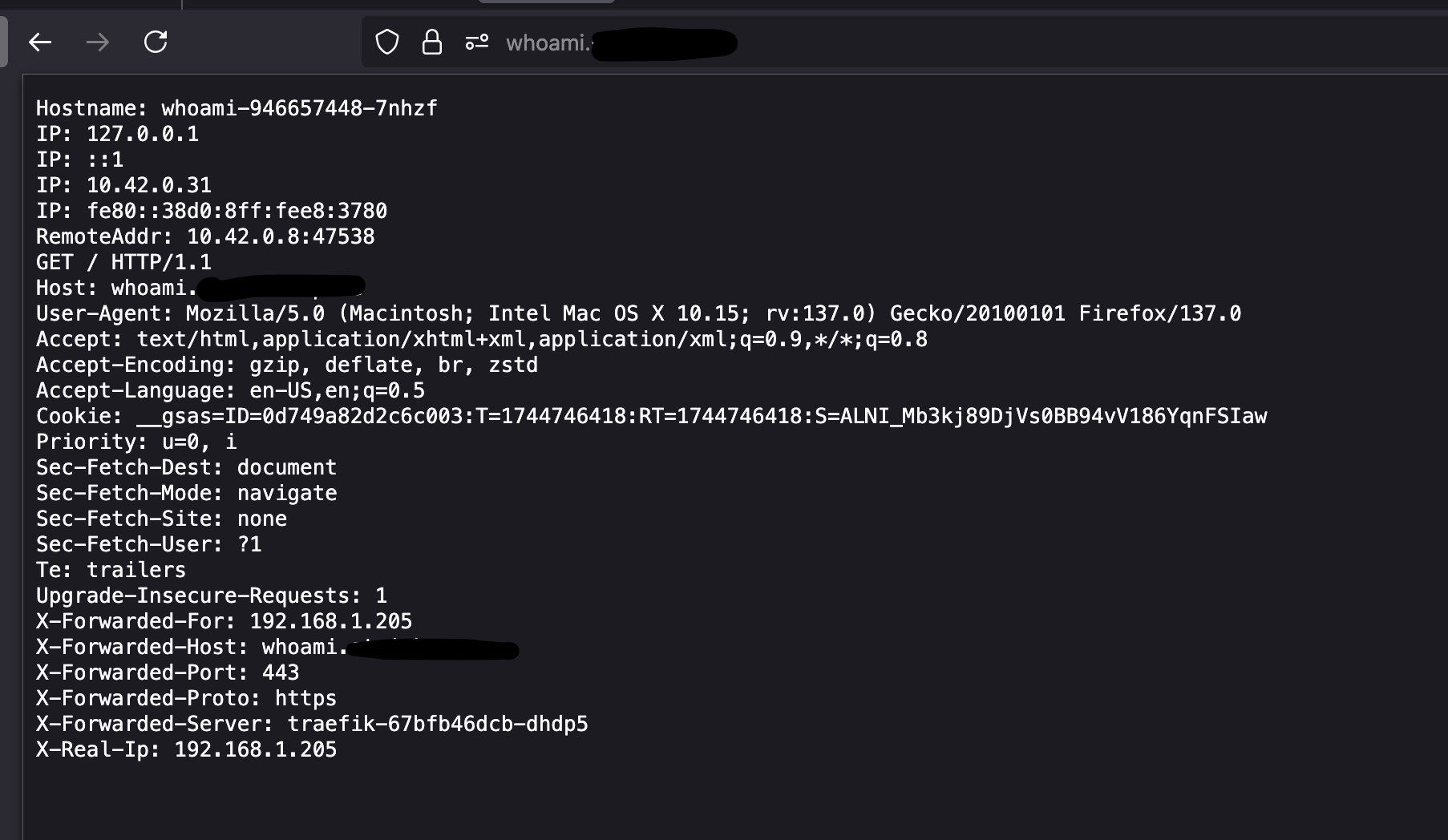Image resolution: width=1448 pixels, height=840 pixels.
Task: Click the Accept-Encoding header text
Action: click(x=287, y=365)
